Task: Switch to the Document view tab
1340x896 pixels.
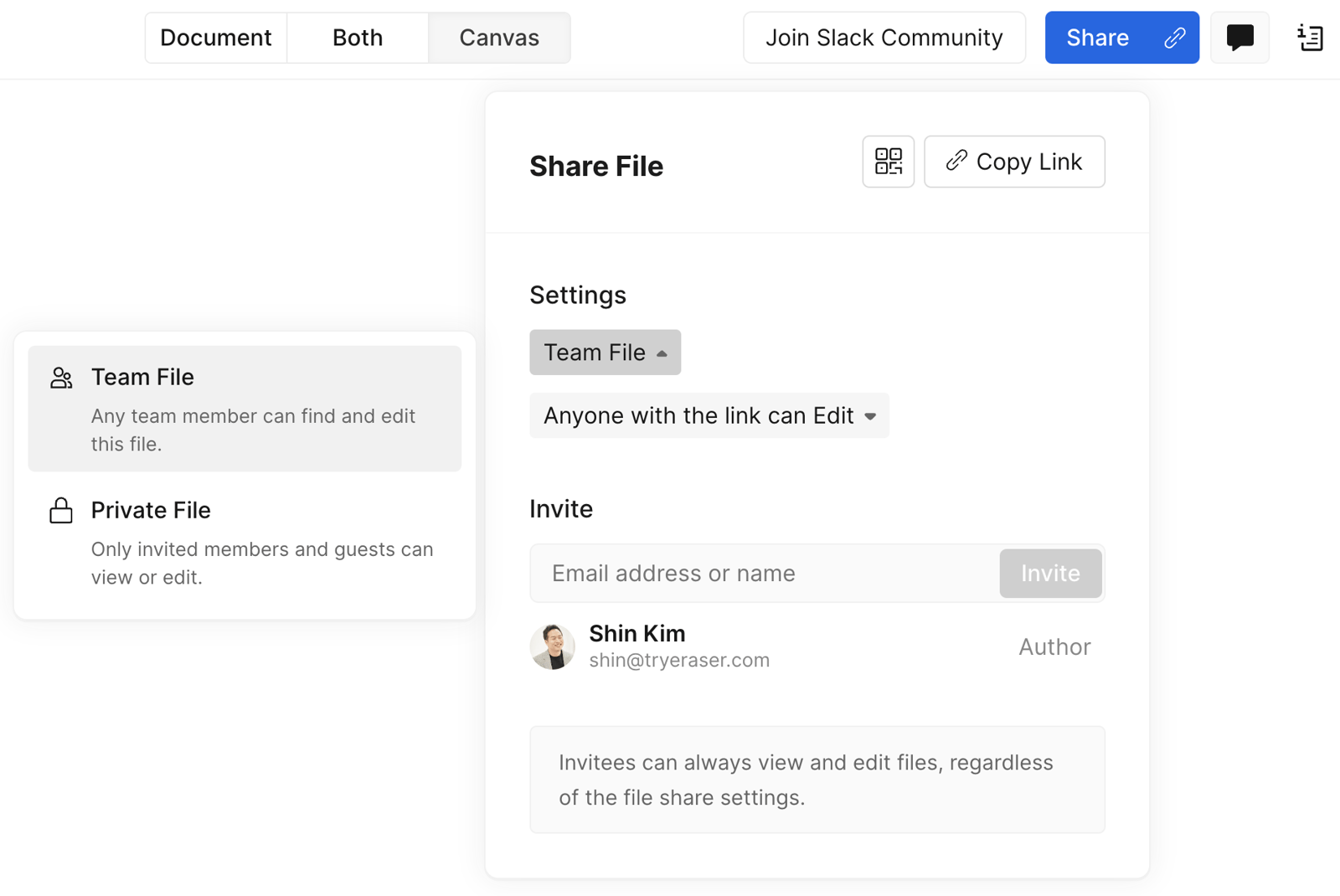Action: point(216,38)
